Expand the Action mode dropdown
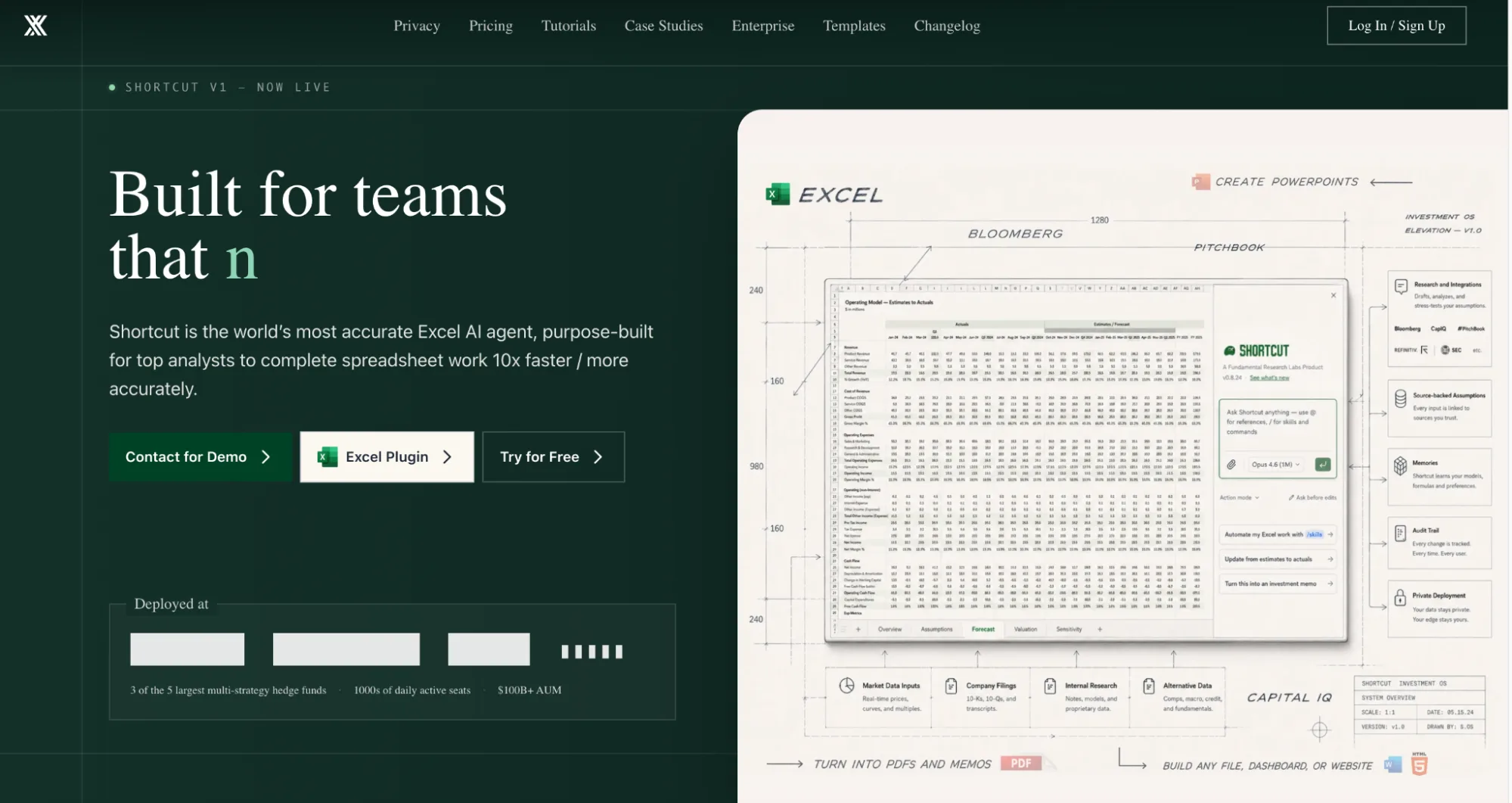This screenshot has height=803, width=1512. (1239, 497)
